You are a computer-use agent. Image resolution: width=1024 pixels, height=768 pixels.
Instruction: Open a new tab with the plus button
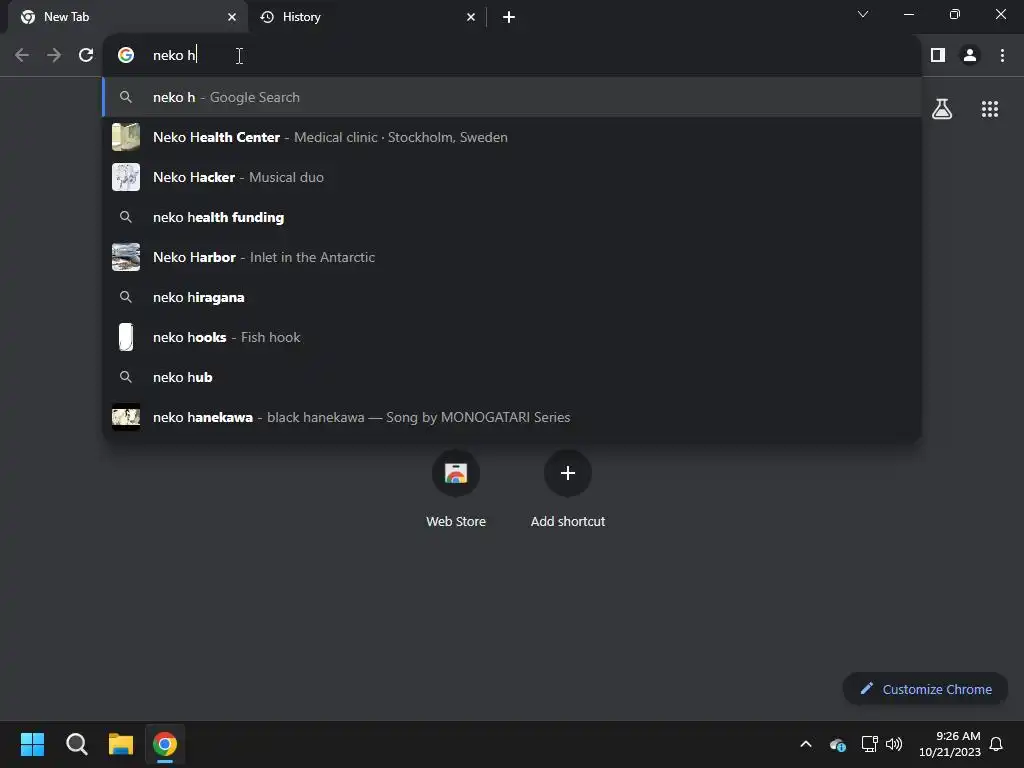[x=509, y=17]
